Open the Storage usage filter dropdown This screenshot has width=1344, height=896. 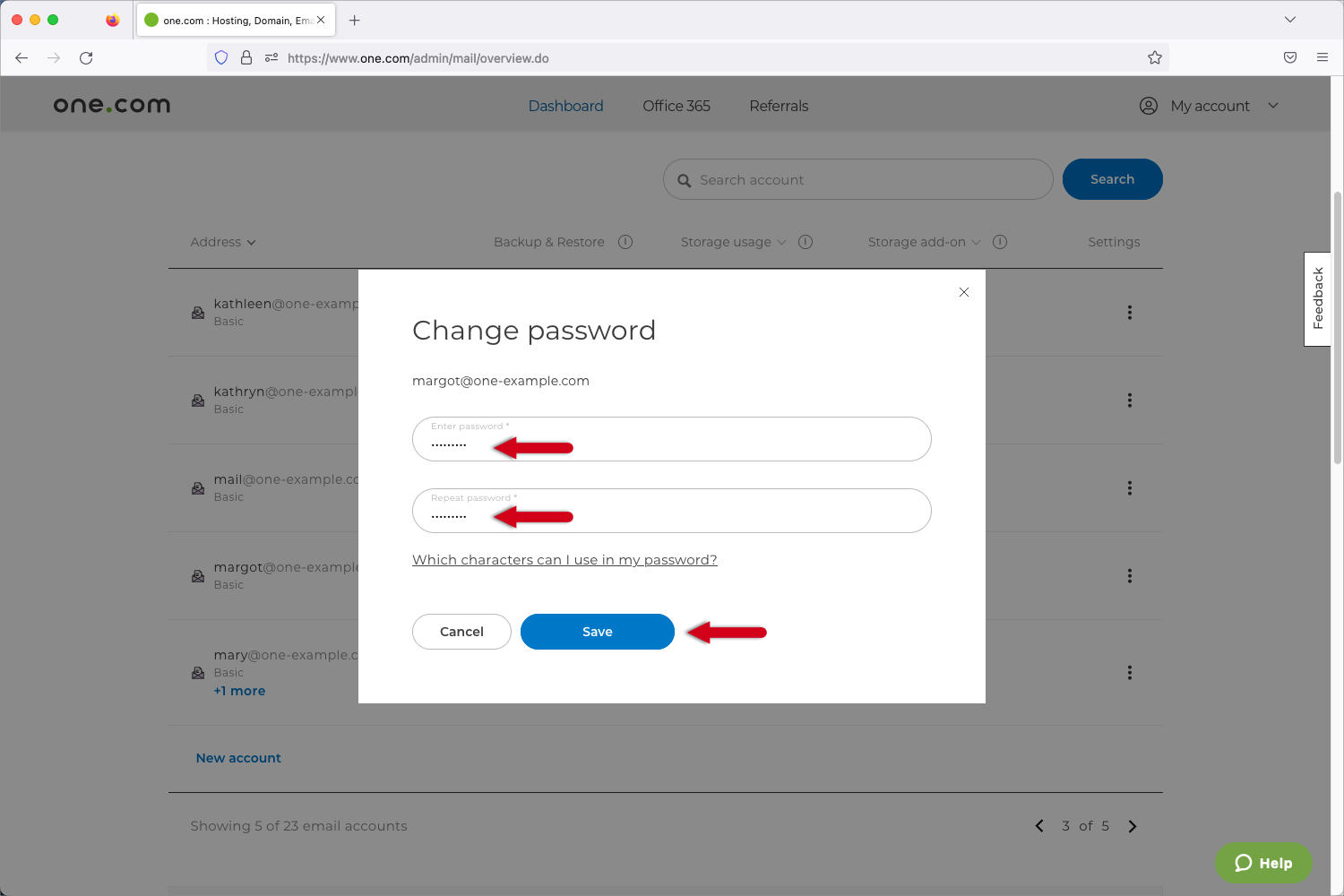click(x=780, y=242)
